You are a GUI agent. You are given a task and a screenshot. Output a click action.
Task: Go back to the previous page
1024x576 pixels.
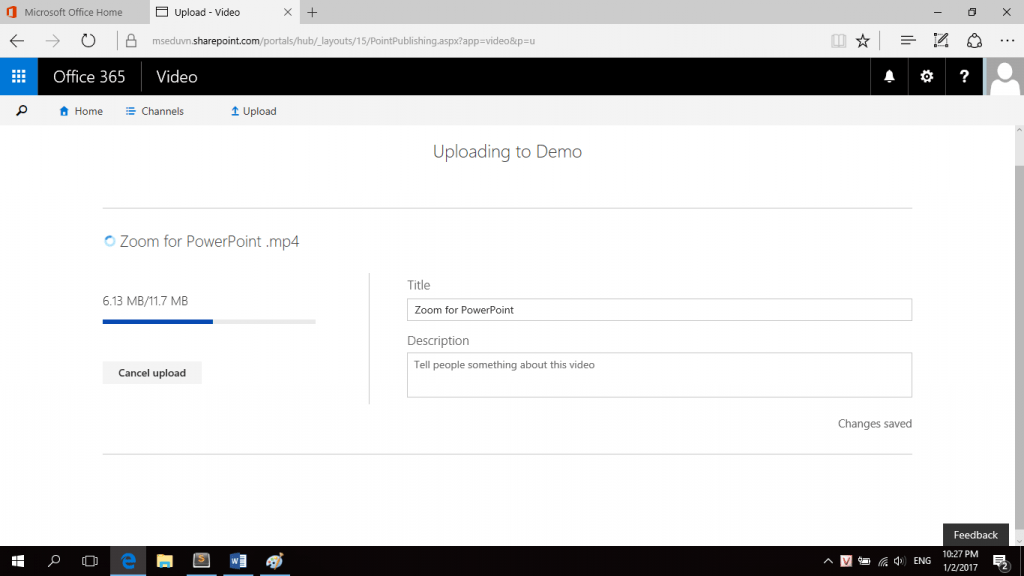[17, 40]
